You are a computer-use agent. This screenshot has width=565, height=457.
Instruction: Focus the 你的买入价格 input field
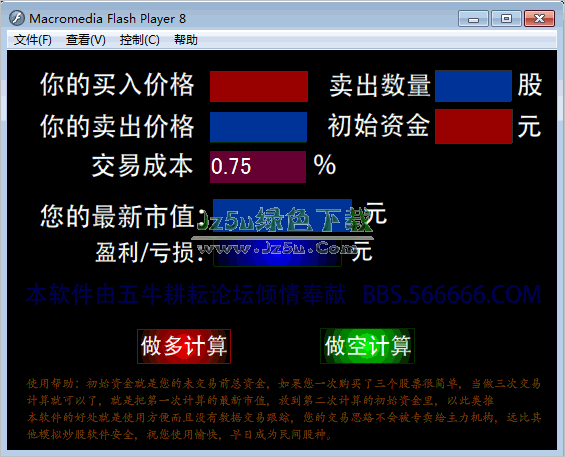259,86
